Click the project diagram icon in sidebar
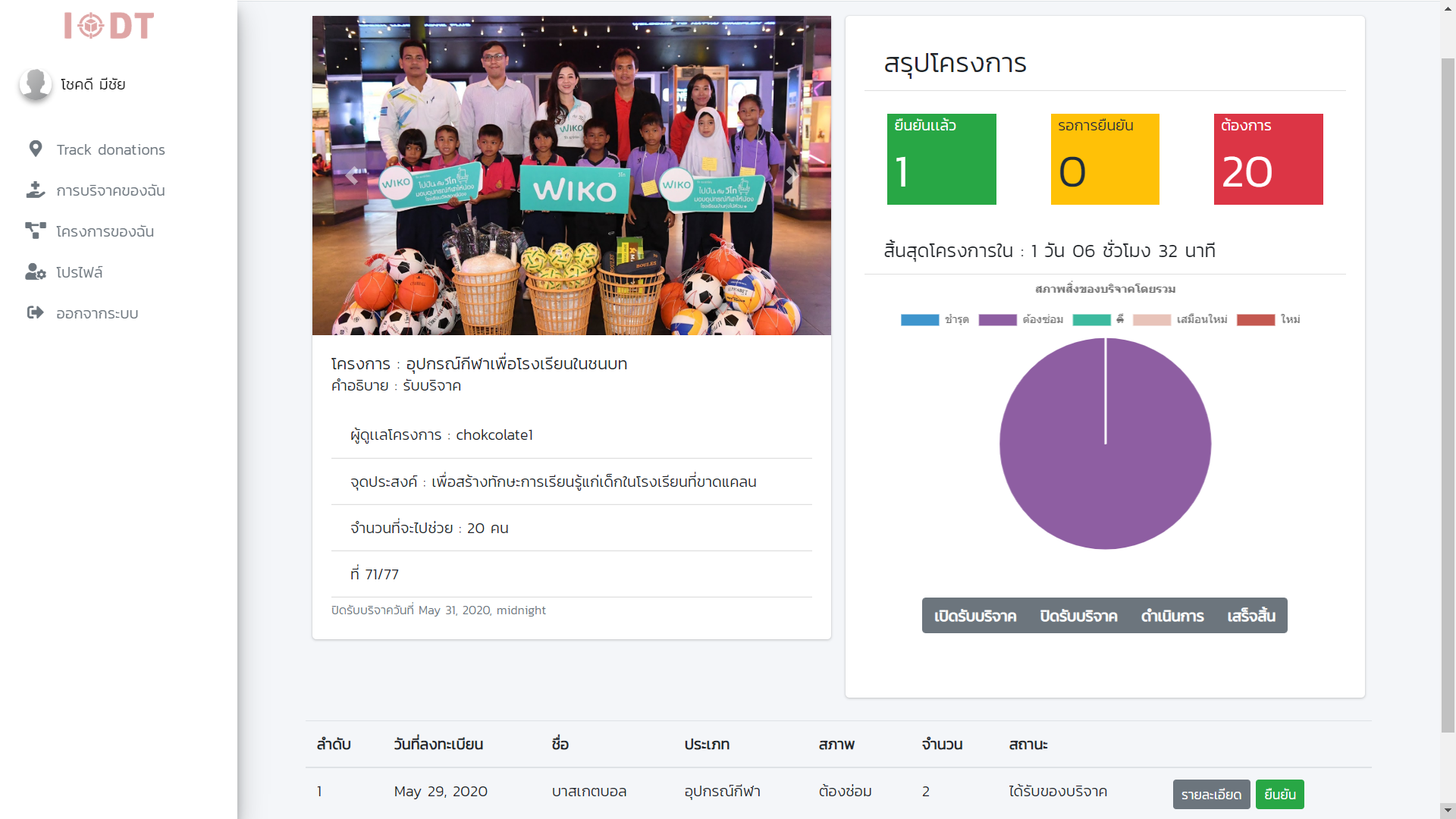This screenshot has width=1456, height=819. (35, 231)
